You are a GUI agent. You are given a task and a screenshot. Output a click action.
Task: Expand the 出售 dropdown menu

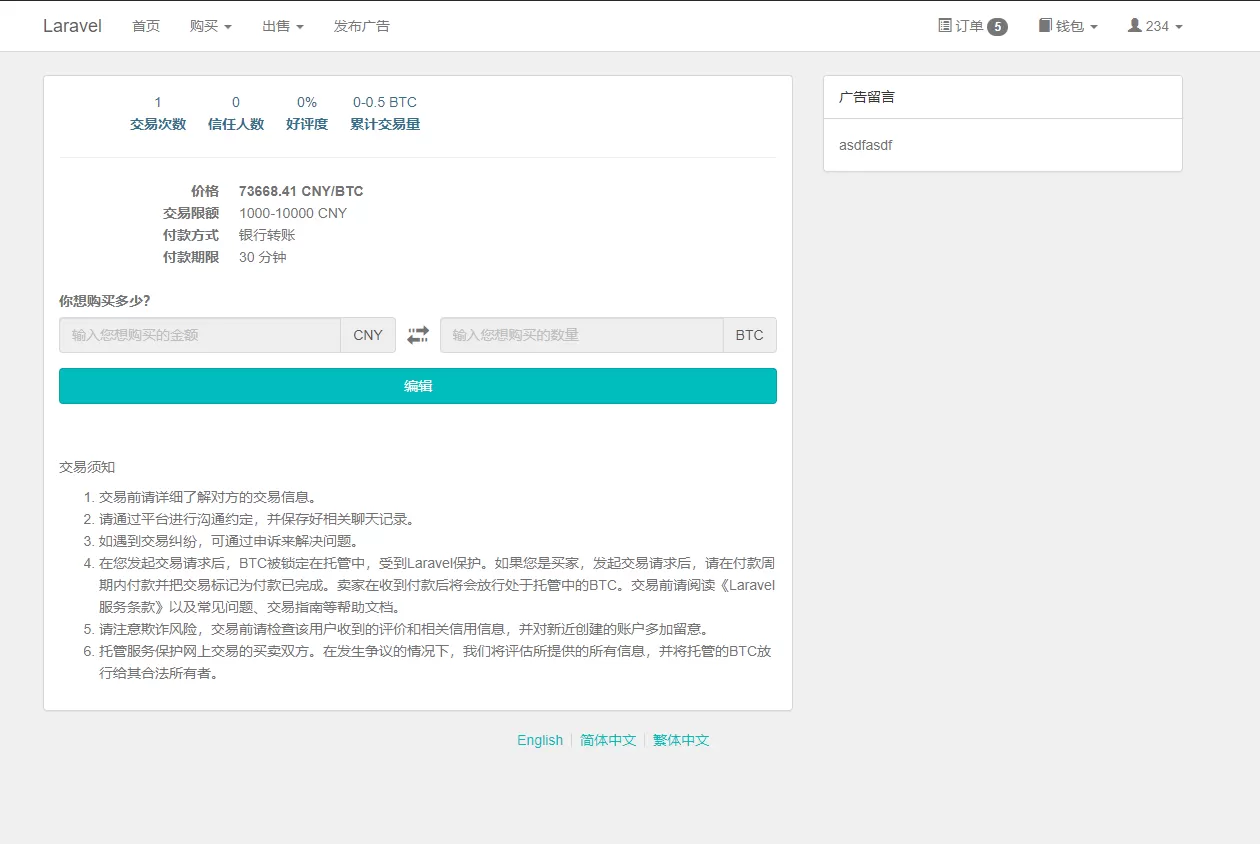tap(283, 26)
